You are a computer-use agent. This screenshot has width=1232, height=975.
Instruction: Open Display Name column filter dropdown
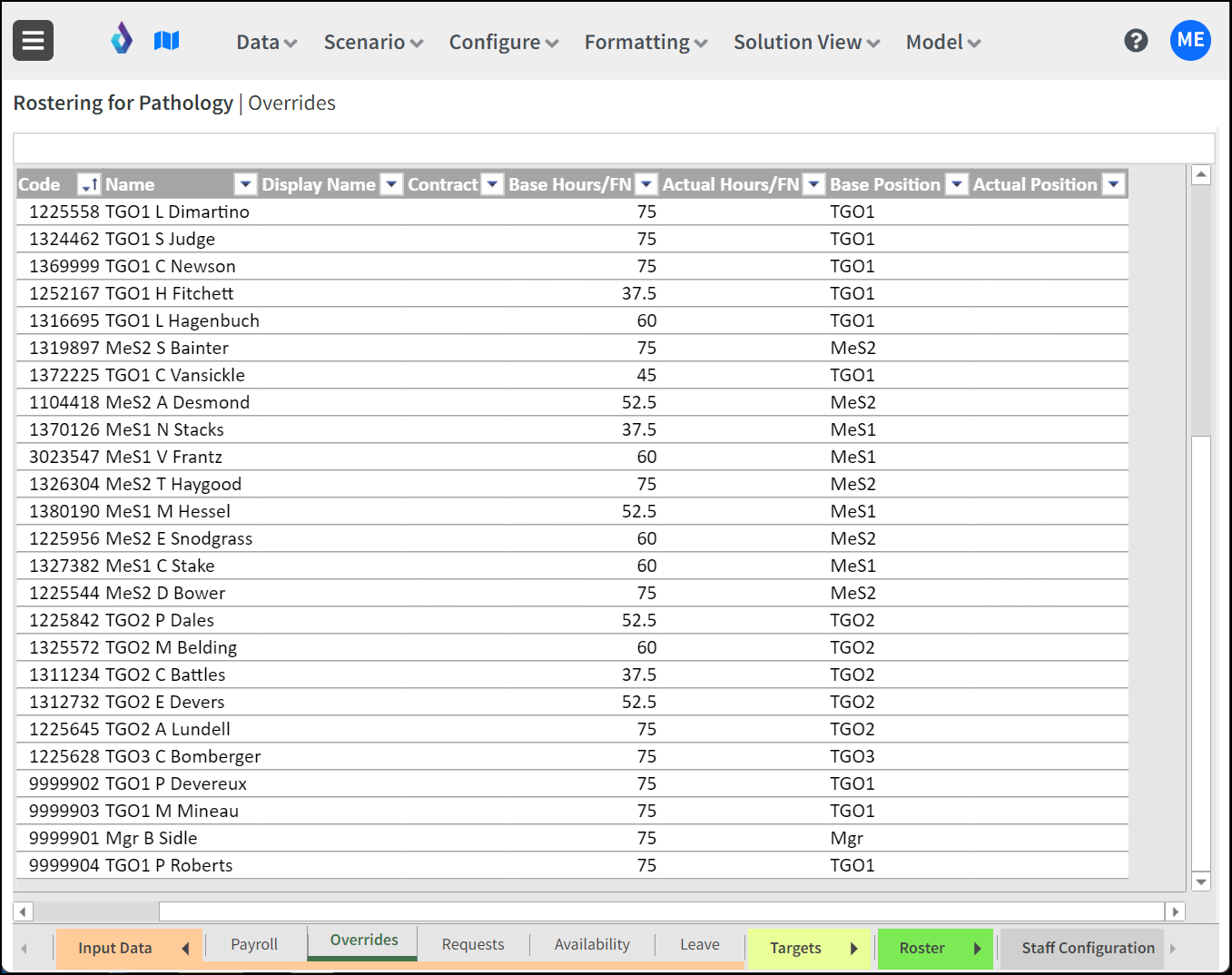pyautogui.click(x=391, y=184)
